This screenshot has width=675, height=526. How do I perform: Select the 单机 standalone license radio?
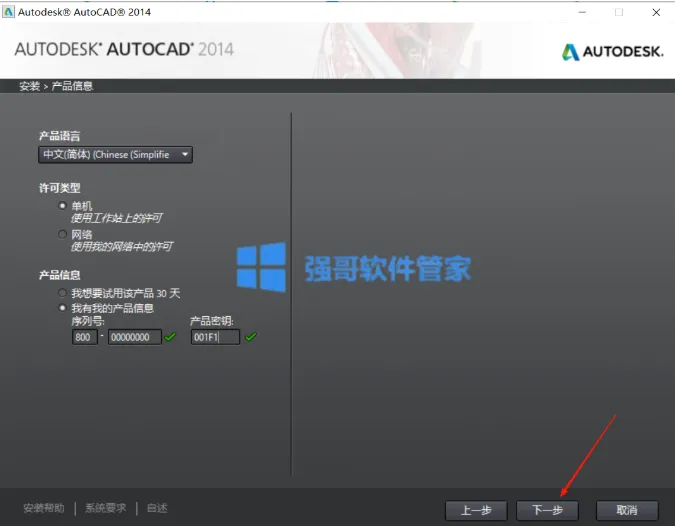click(62, 206)
